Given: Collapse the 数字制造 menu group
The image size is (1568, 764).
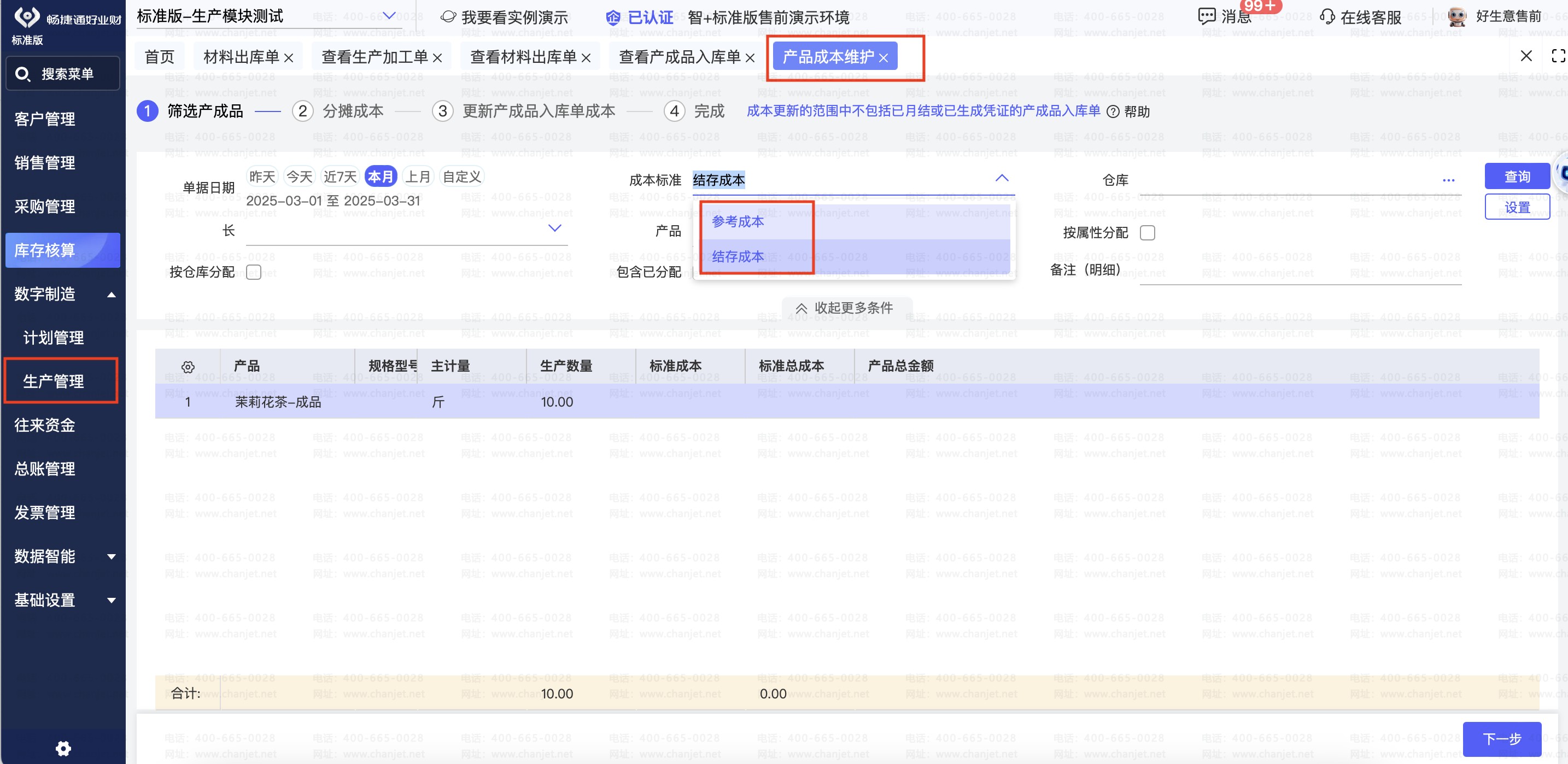Looking at the screenshot, I should pyautogui.click(x=112, y=295).
